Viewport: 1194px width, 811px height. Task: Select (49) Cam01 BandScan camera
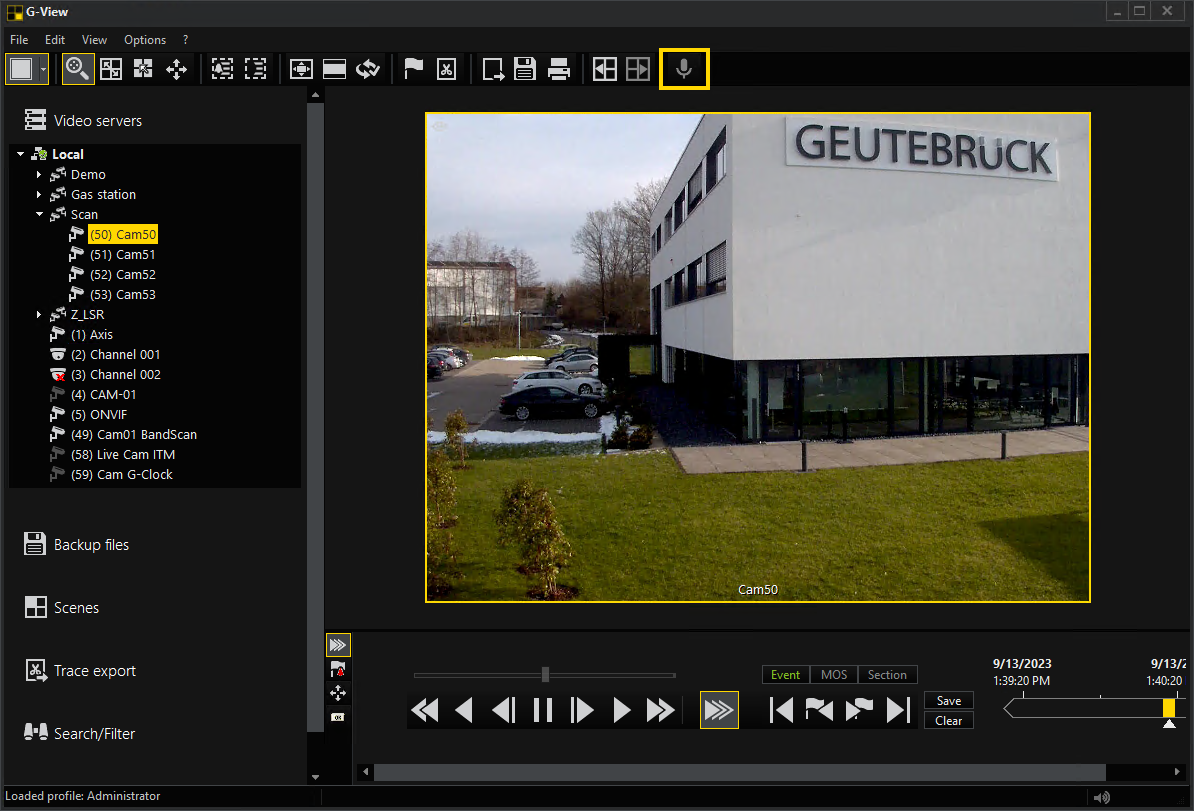tap(133, 434)
